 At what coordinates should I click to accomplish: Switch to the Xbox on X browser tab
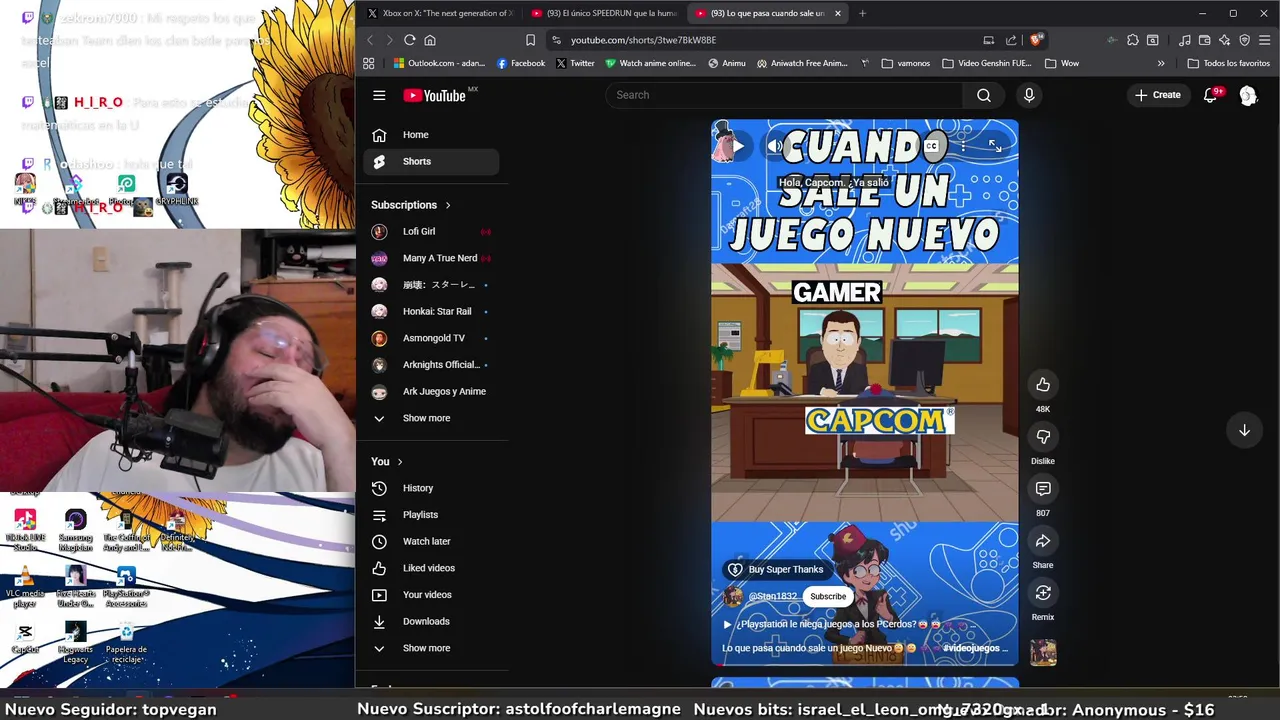pyautogui.click(x=441, y=13)
